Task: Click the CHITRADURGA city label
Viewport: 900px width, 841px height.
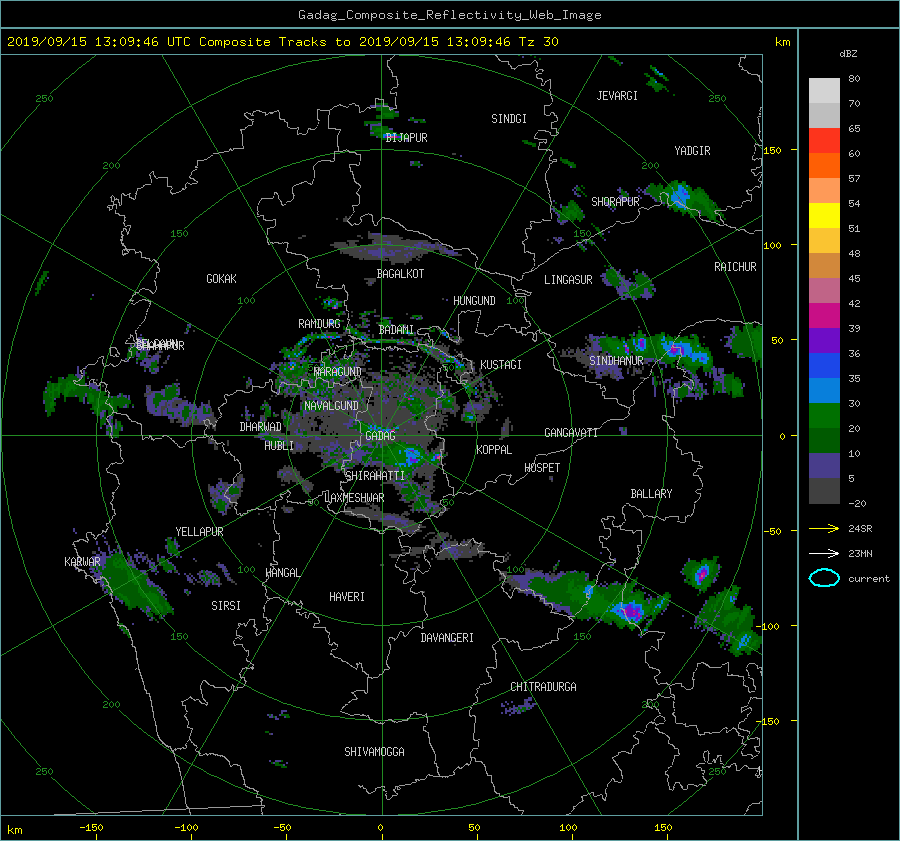Action: (x=543, y=687)
